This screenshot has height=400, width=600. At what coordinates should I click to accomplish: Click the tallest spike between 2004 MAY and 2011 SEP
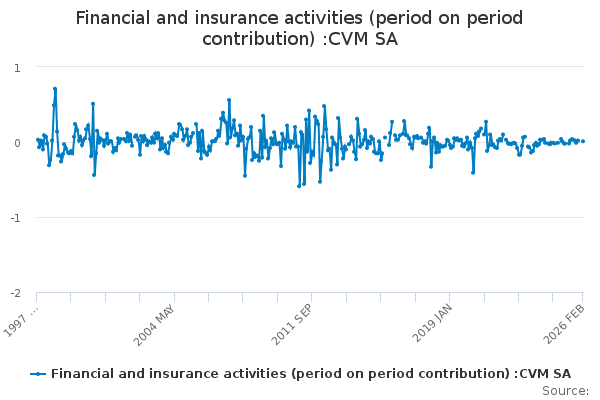click(x=229, y=100)
